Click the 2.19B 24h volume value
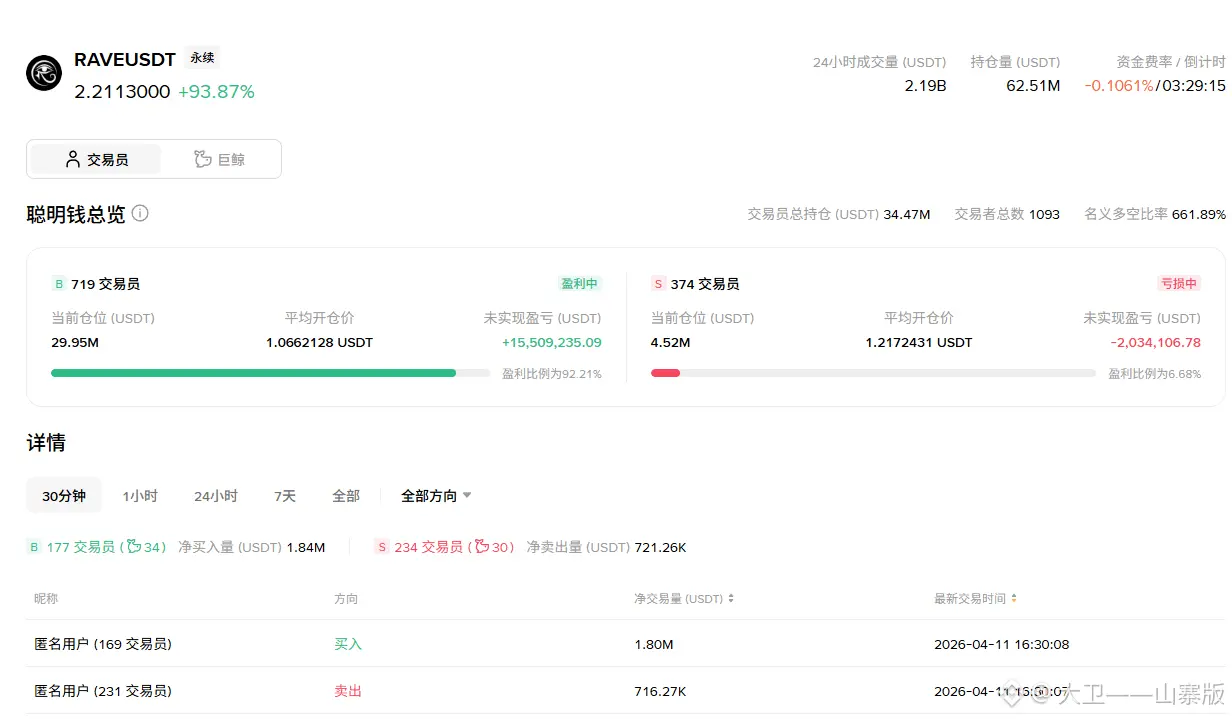The image size is (1232, 719). pyautogui.click(x=925, y=86)
